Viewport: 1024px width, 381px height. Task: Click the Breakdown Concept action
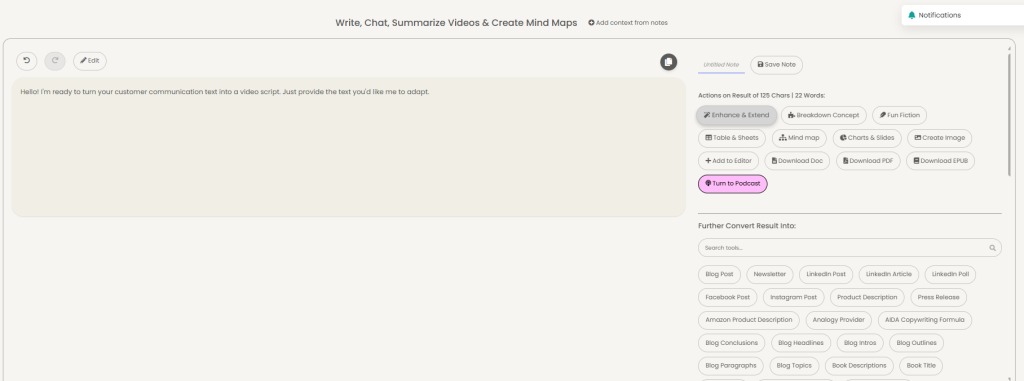tap(824, 115)
